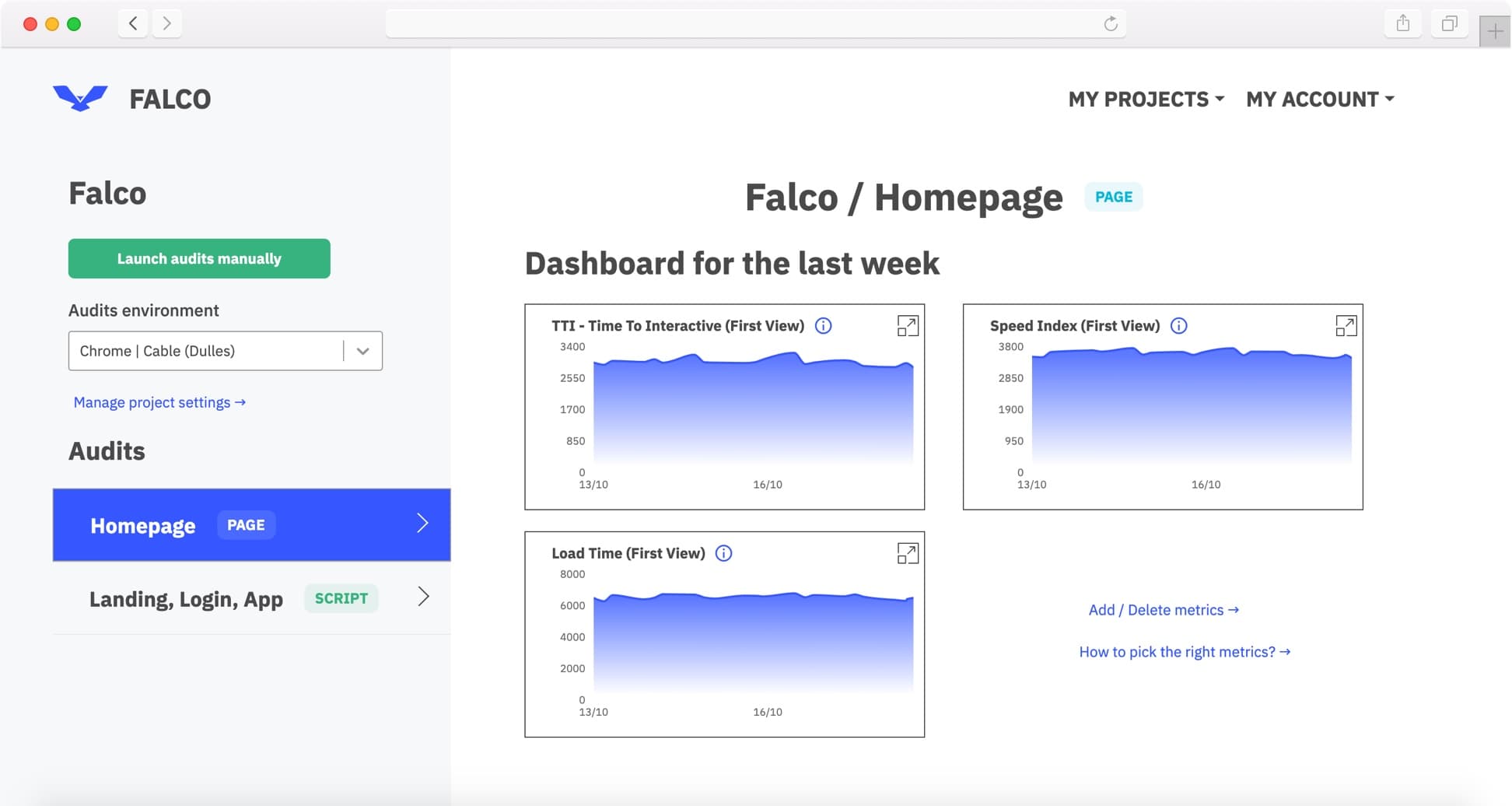
Task: Click Launch audits manually button
Action: (x=199, y=258)
